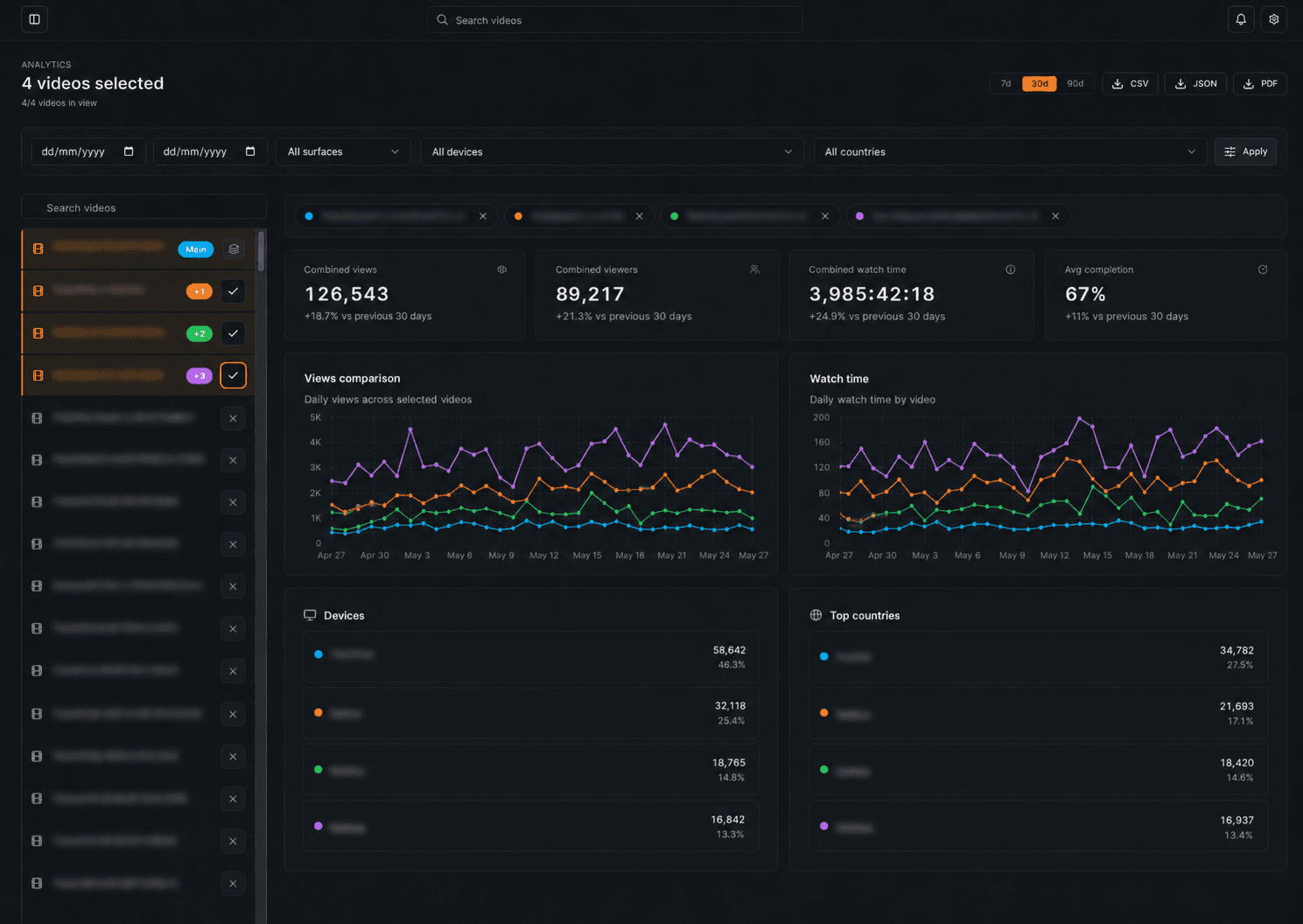1303x924 pixels.
Task: Select the 30d range tab
Action: point(1040,84)
